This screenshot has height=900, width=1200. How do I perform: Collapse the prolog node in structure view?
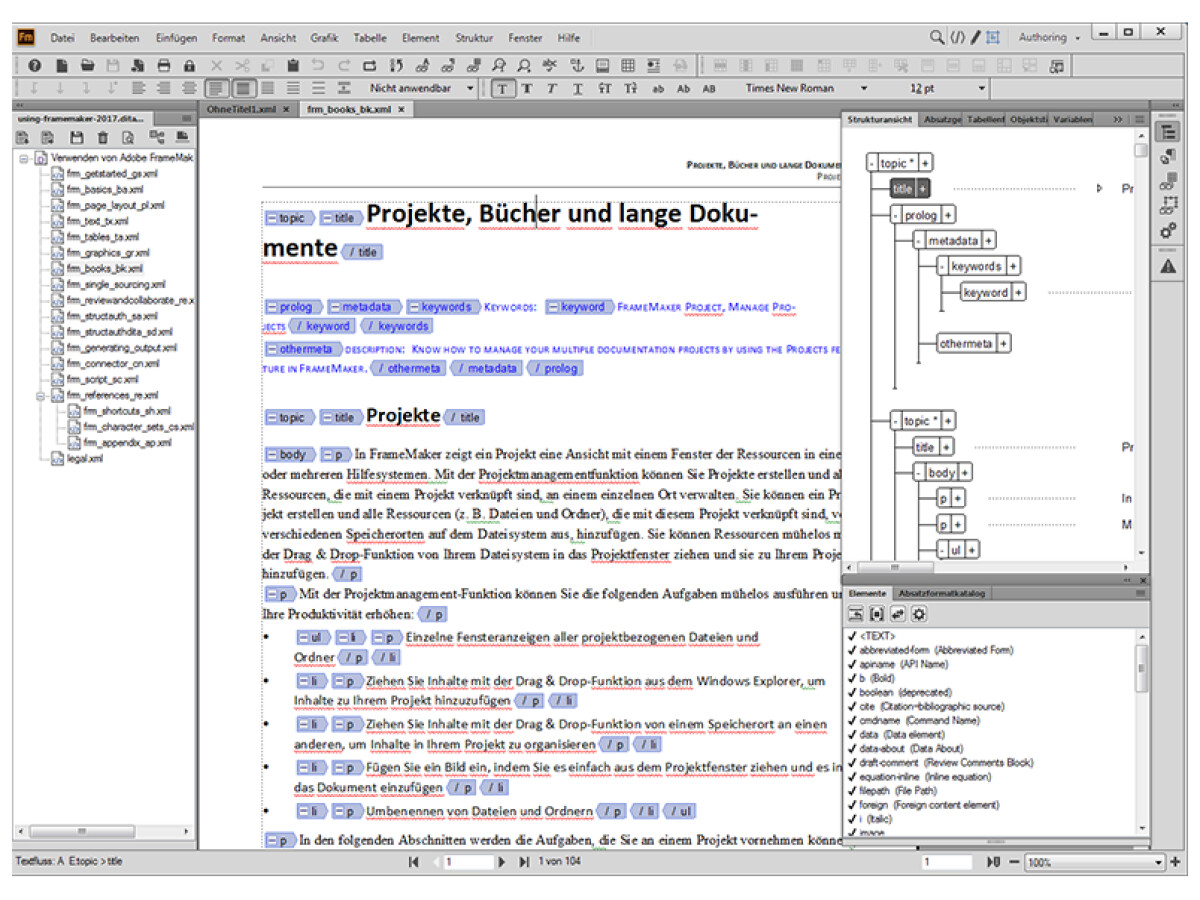click(896, 215)
